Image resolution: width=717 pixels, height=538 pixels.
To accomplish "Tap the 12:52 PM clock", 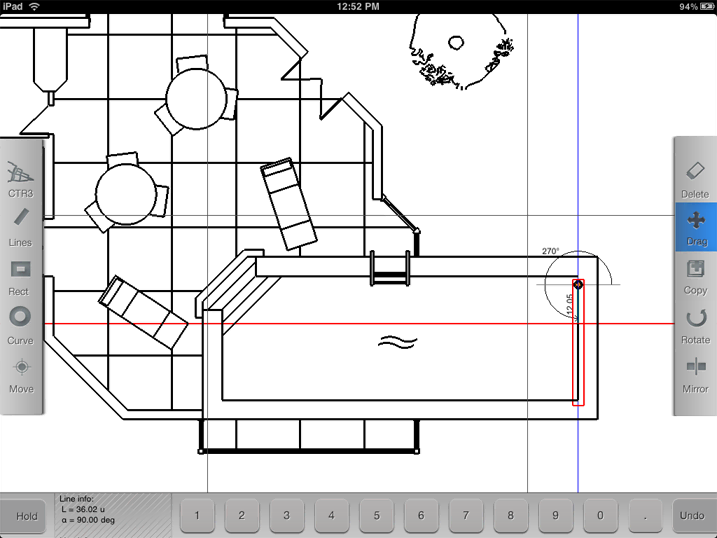I will 358,6.
